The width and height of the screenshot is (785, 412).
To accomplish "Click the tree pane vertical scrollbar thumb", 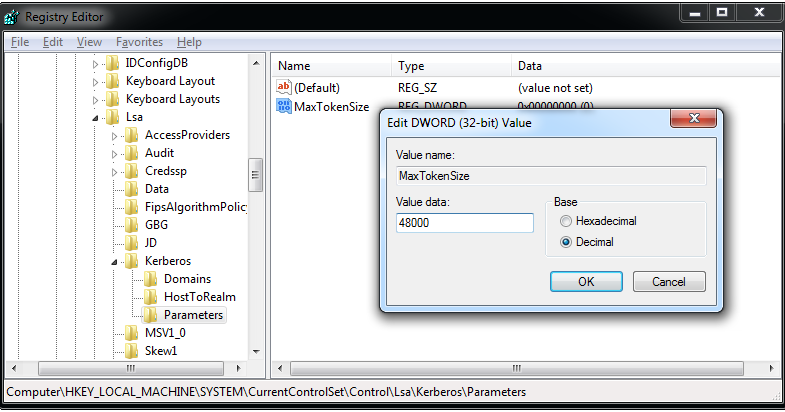I will pos(255,175).
